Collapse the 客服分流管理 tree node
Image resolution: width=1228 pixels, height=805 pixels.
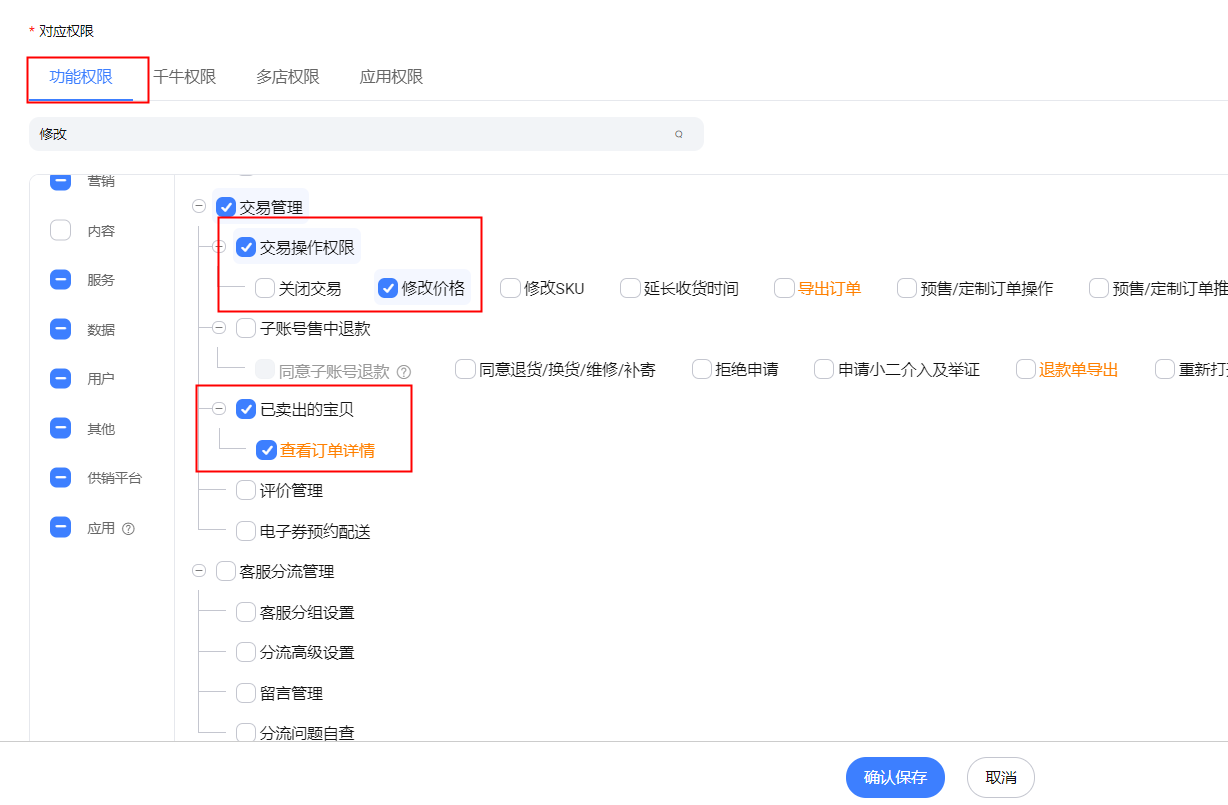(198, 571)
